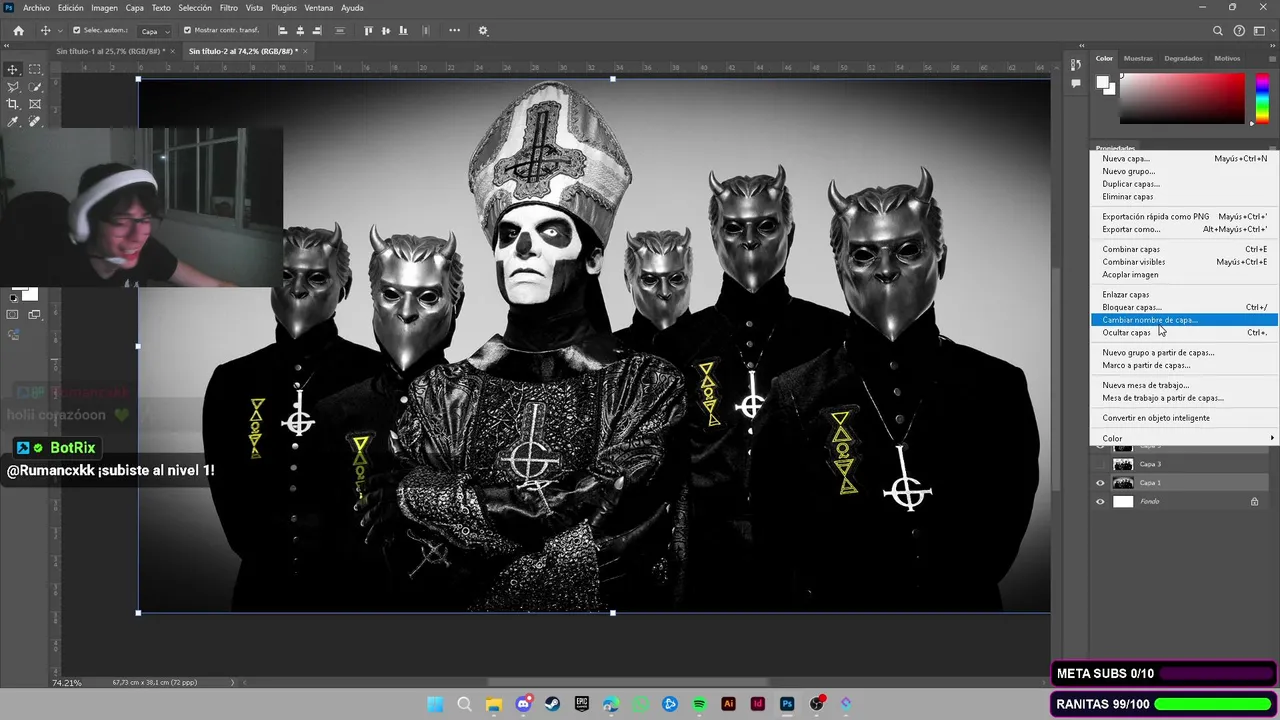
Task: Open OBS Studio from the taskbar
Action: point(817,704)
